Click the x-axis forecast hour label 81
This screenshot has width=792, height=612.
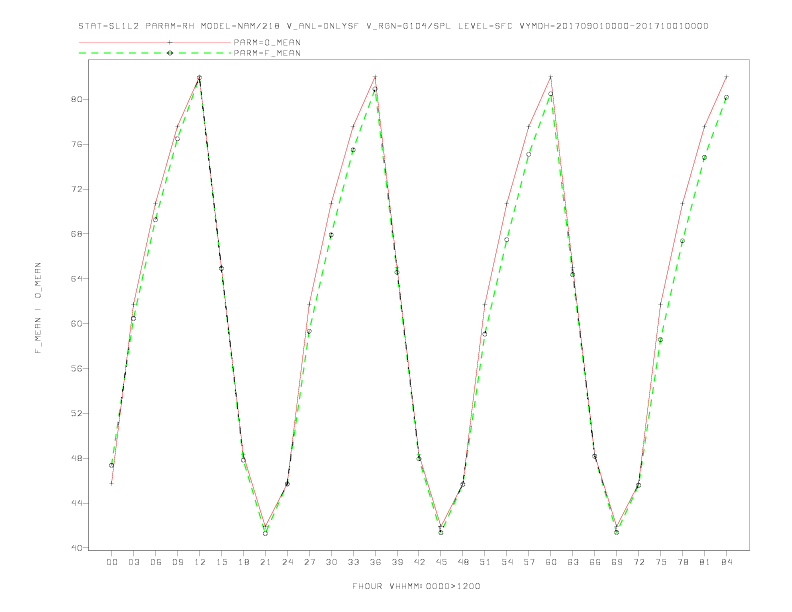(x=705, y=562)
